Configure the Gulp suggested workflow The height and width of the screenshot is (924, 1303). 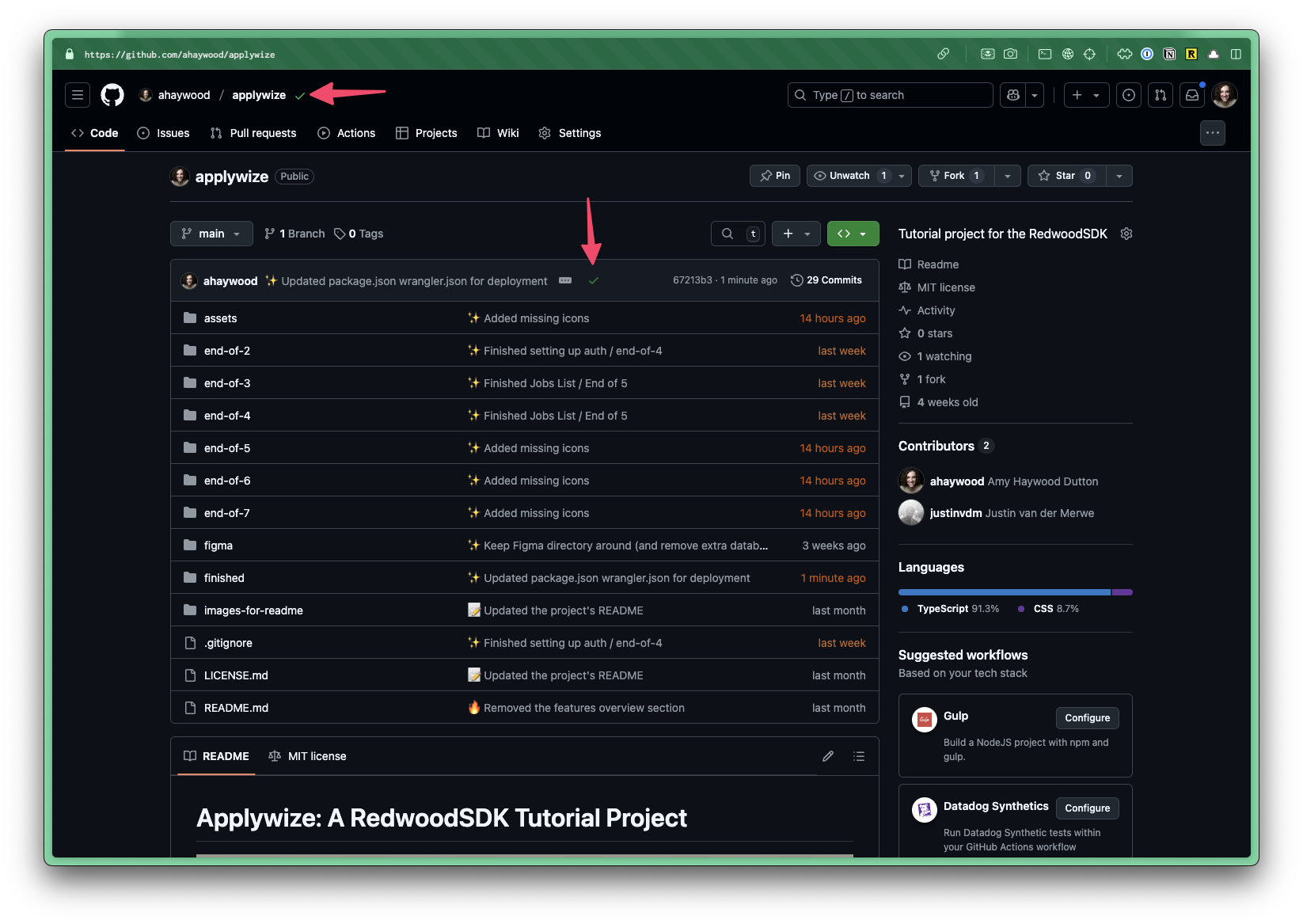[x=1086, y=717]
